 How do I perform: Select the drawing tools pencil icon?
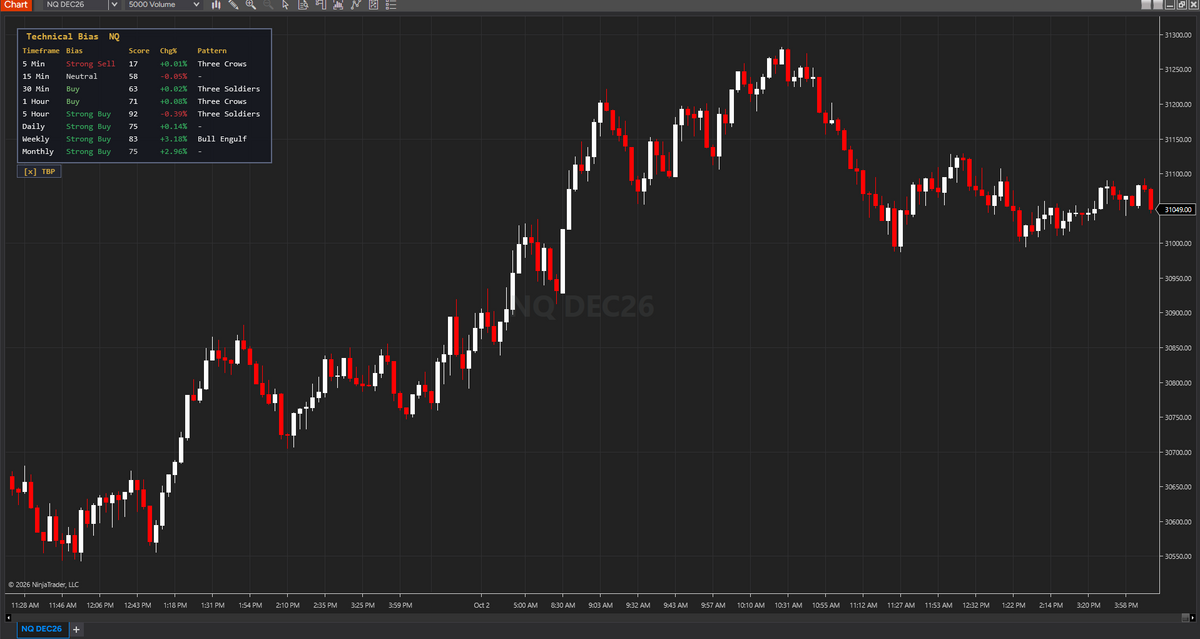click(233, 5)
